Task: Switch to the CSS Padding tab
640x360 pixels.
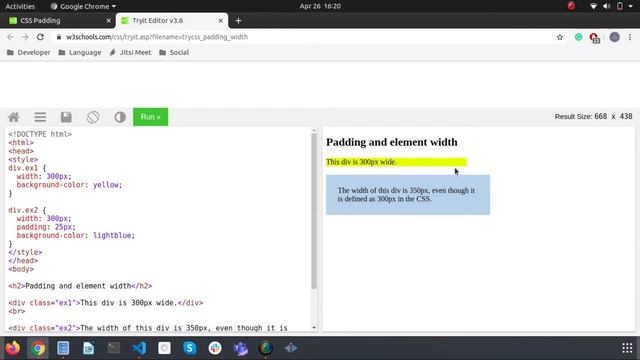Action: pyautogui.click(x=57, y=20)
